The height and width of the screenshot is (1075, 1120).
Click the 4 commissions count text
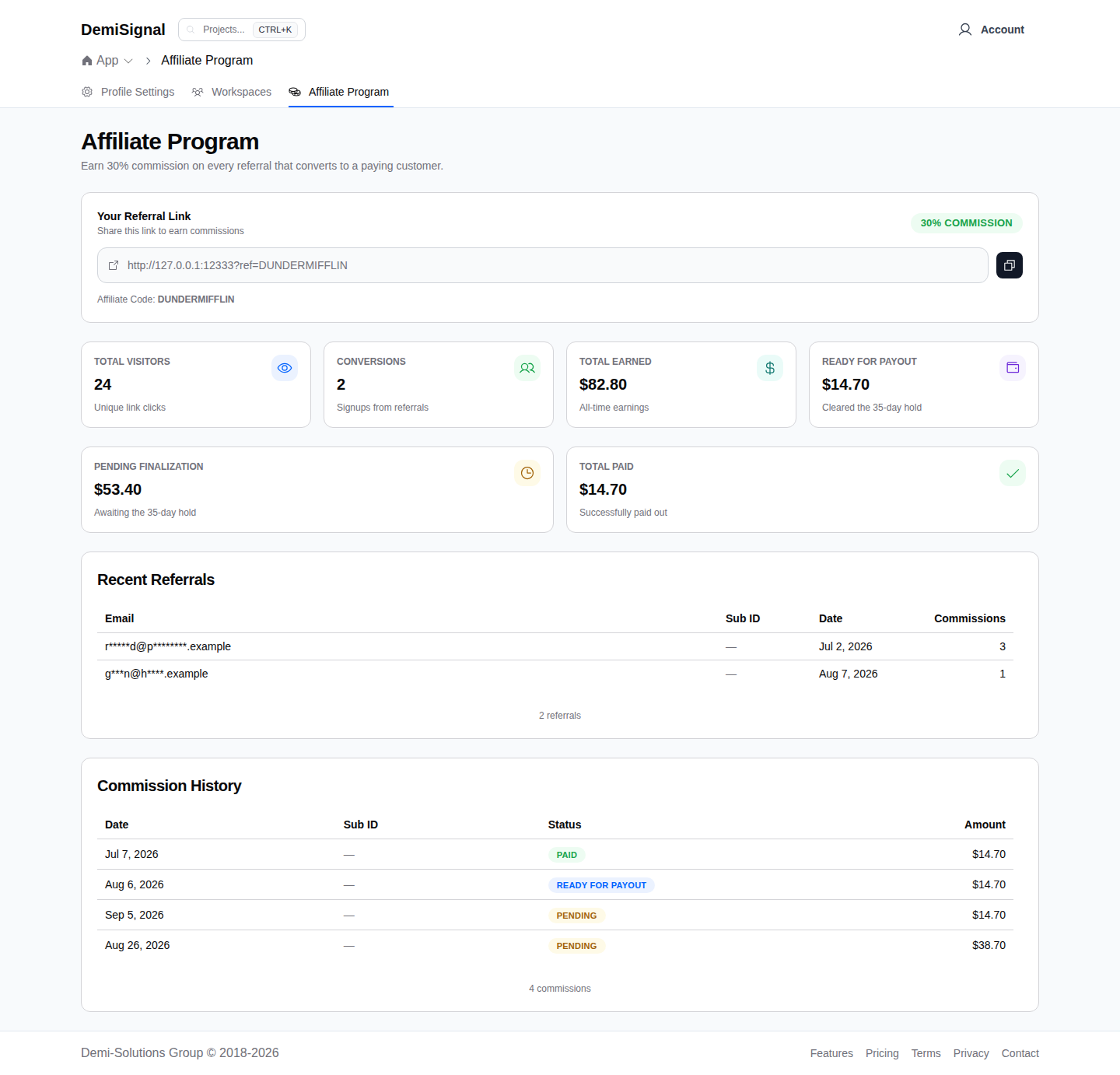click(560, 989)
